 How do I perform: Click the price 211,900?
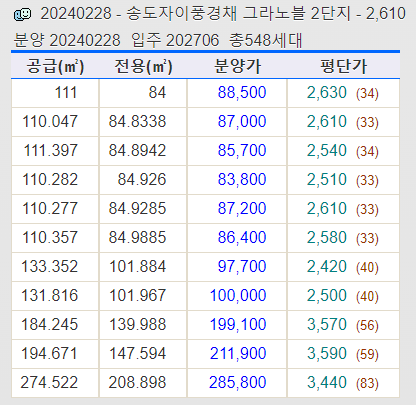[238, 353]
